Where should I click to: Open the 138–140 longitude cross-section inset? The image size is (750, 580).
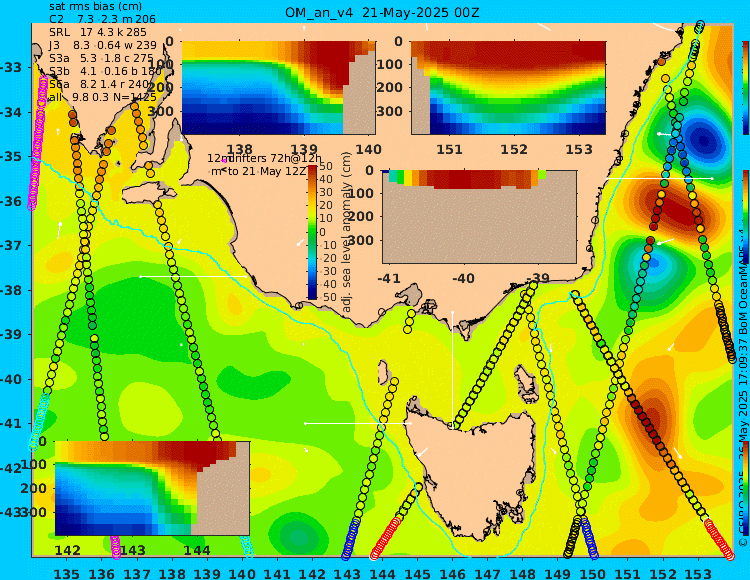point(279,88)
